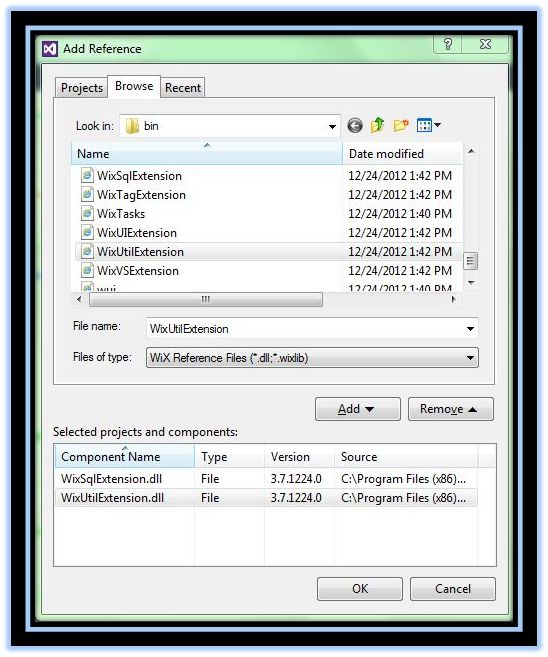Click the horizontal scroll right arrow
Viewport: 548px width, 657px height.
click(x=453, y=300)
